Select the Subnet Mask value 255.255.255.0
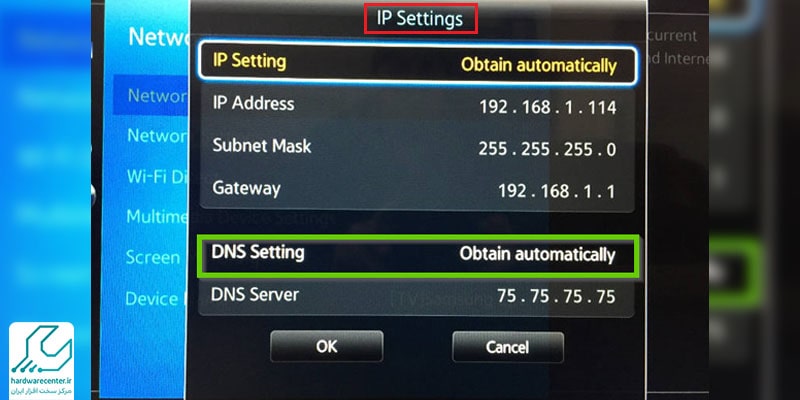 547,149
